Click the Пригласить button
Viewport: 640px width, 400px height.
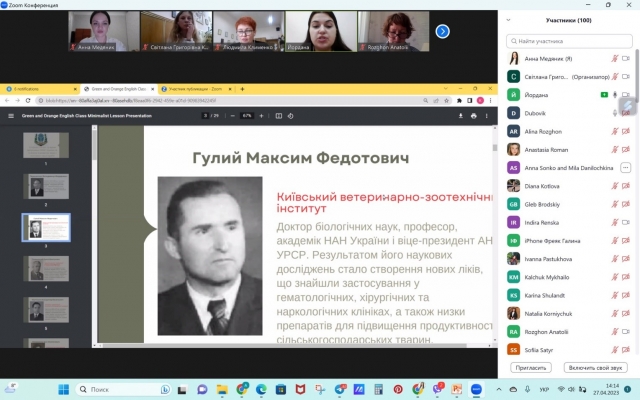pyautogui.click(x=531, y=368)
